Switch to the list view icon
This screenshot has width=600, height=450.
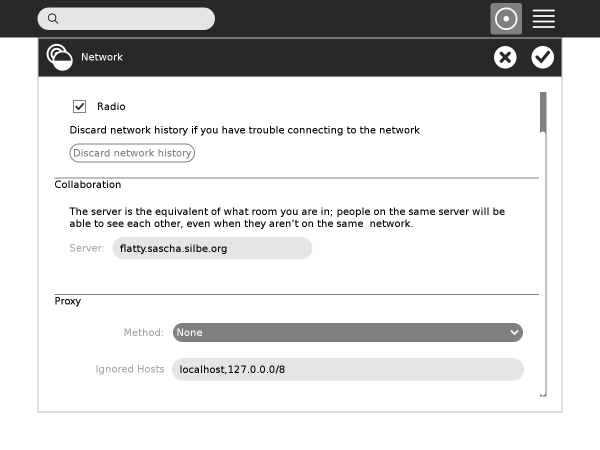tap(543, 19)
